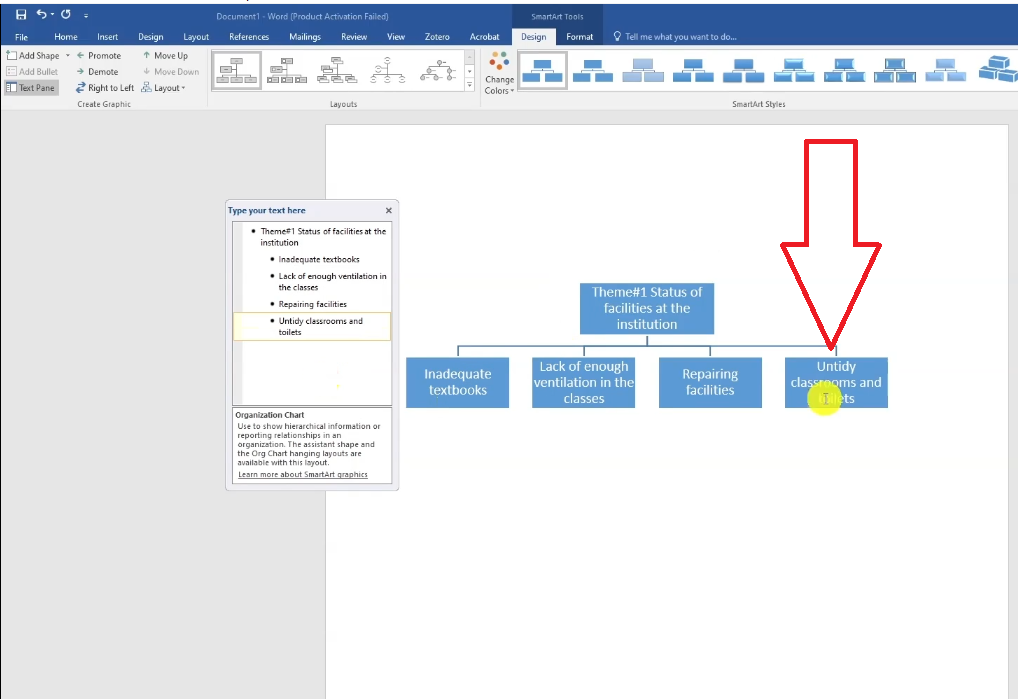Move the selected shape up
The height and width of the screenshot is (699, 1018).
pyautogui.click(x=165, y=56)
